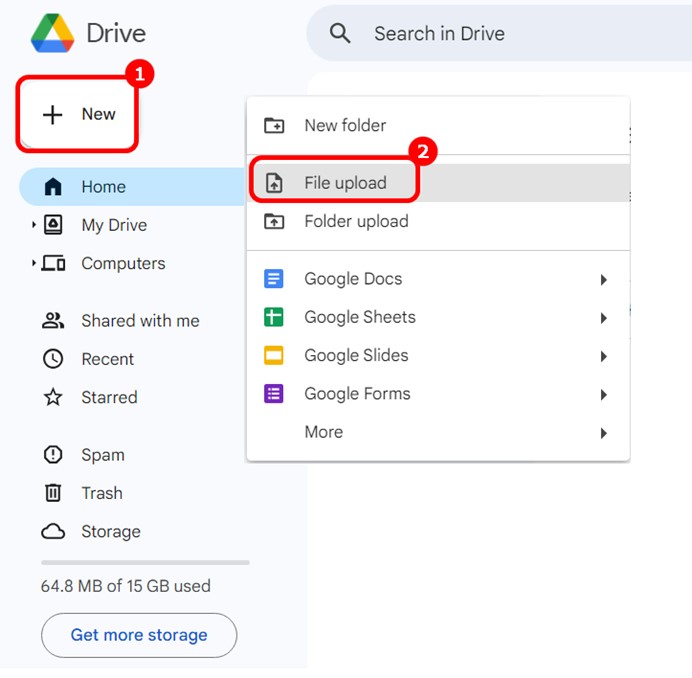Viewport: 692px width, 678px height.
Task: Click the Storage cloud icon
Action: click(53, 531)
